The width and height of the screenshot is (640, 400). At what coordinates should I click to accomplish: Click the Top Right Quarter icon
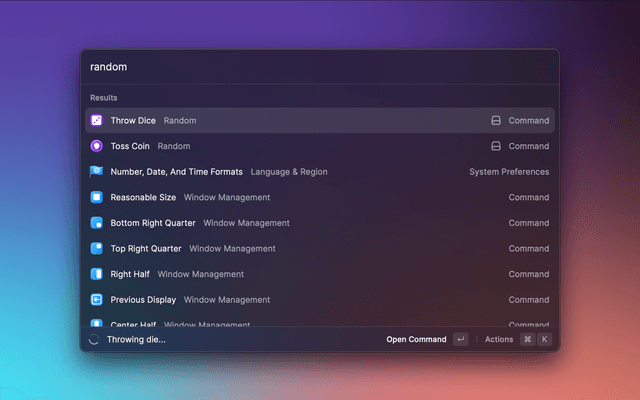97,249
